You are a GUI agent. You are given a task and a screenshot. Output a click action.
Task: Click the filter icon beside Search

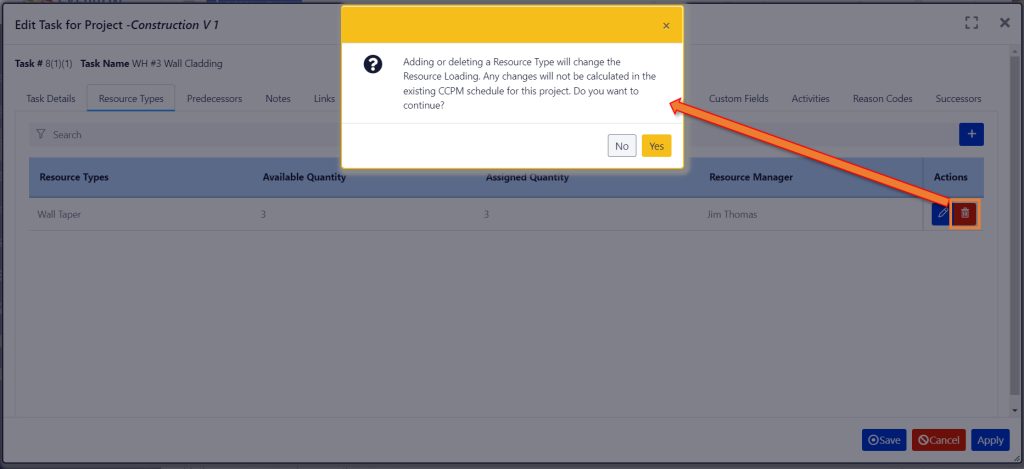(x=40, y=134)
